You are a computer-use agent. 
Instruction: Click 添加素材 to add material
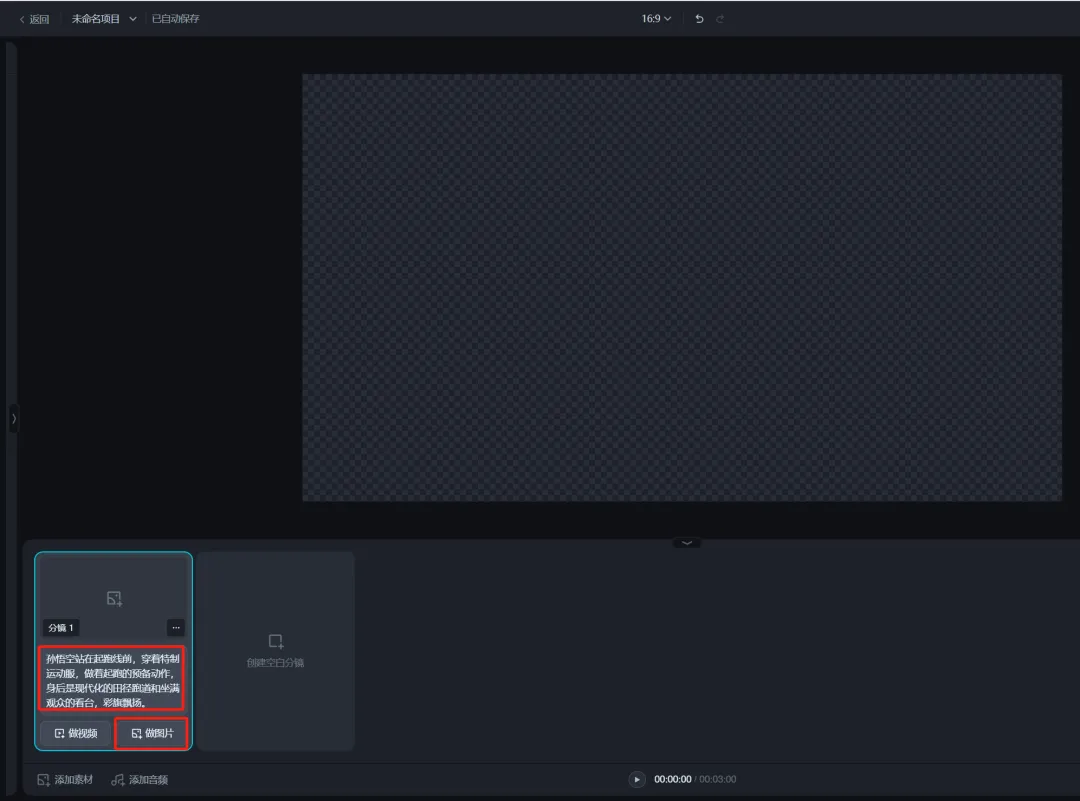pyautogui.click(x=65, y=779)
